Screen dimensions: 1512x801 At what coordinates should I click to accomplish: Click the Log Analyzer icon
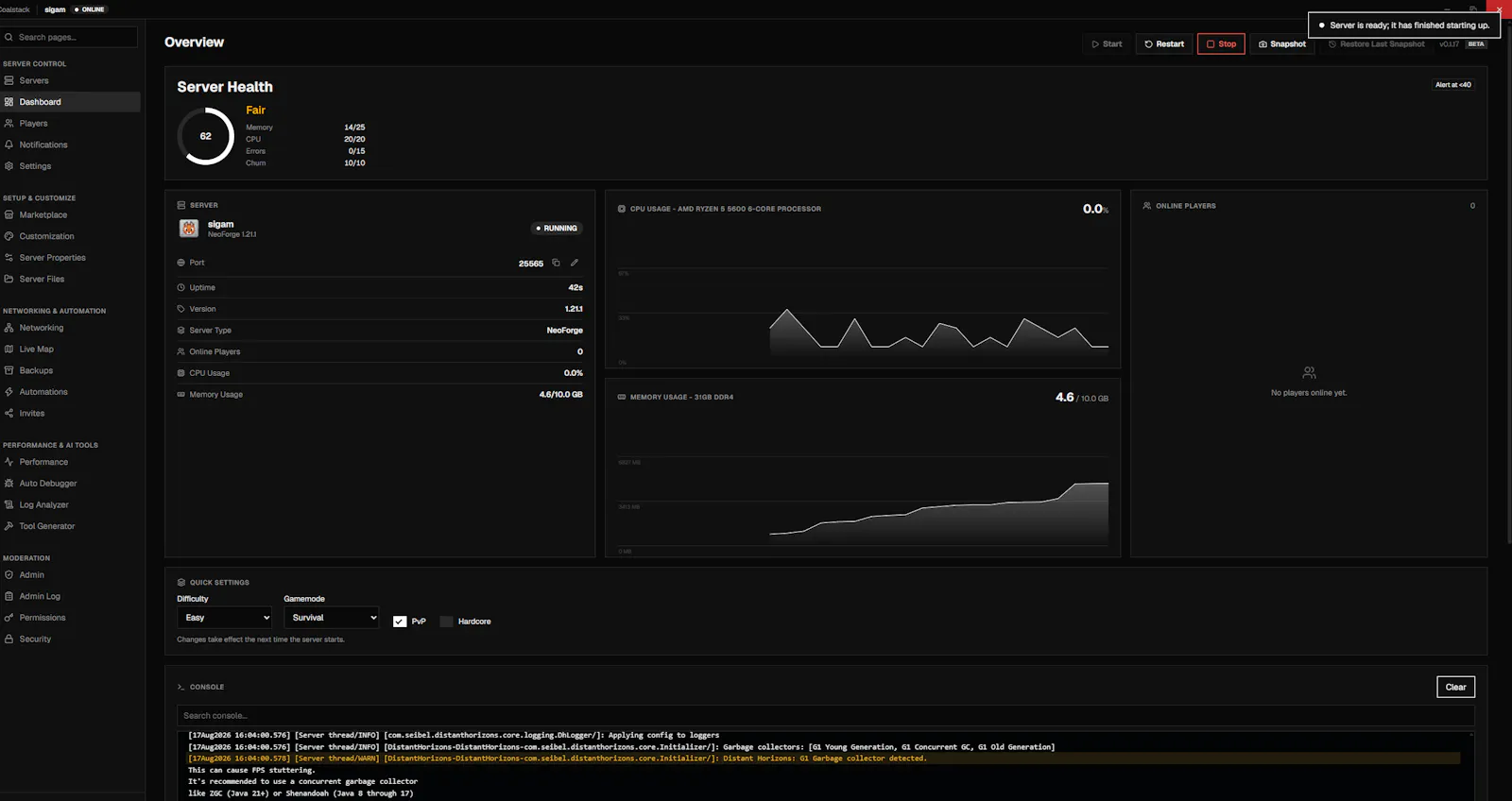(9, 504)
